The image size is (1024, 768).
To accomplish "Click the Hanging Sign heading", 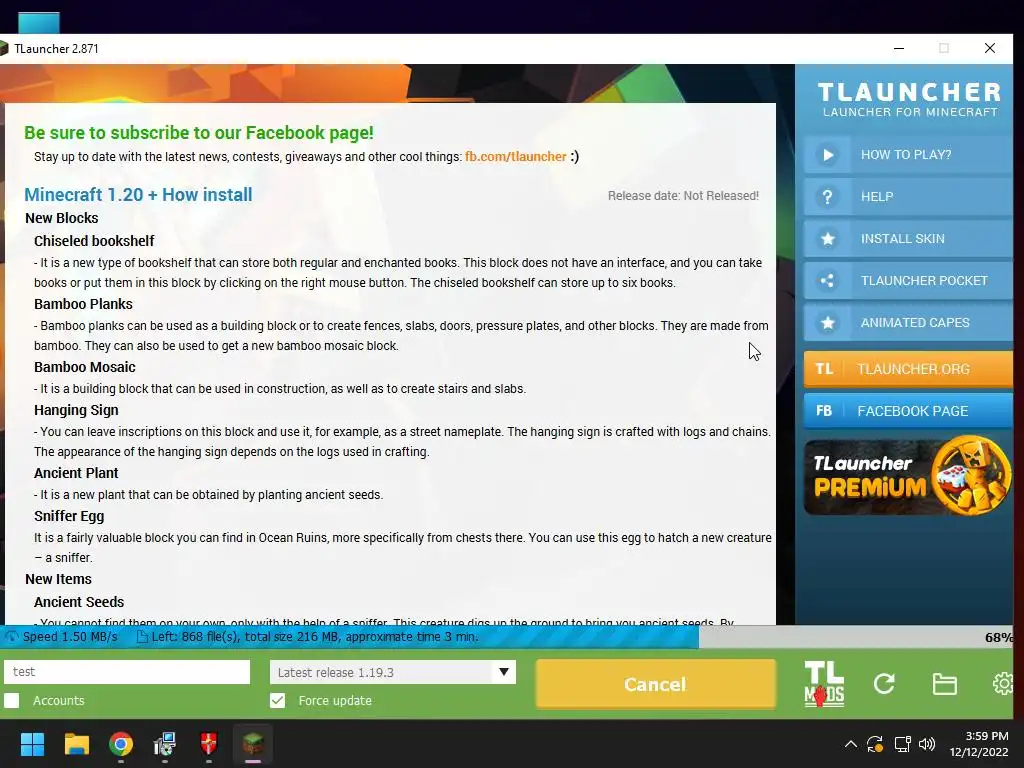I will tap(76, 410).
